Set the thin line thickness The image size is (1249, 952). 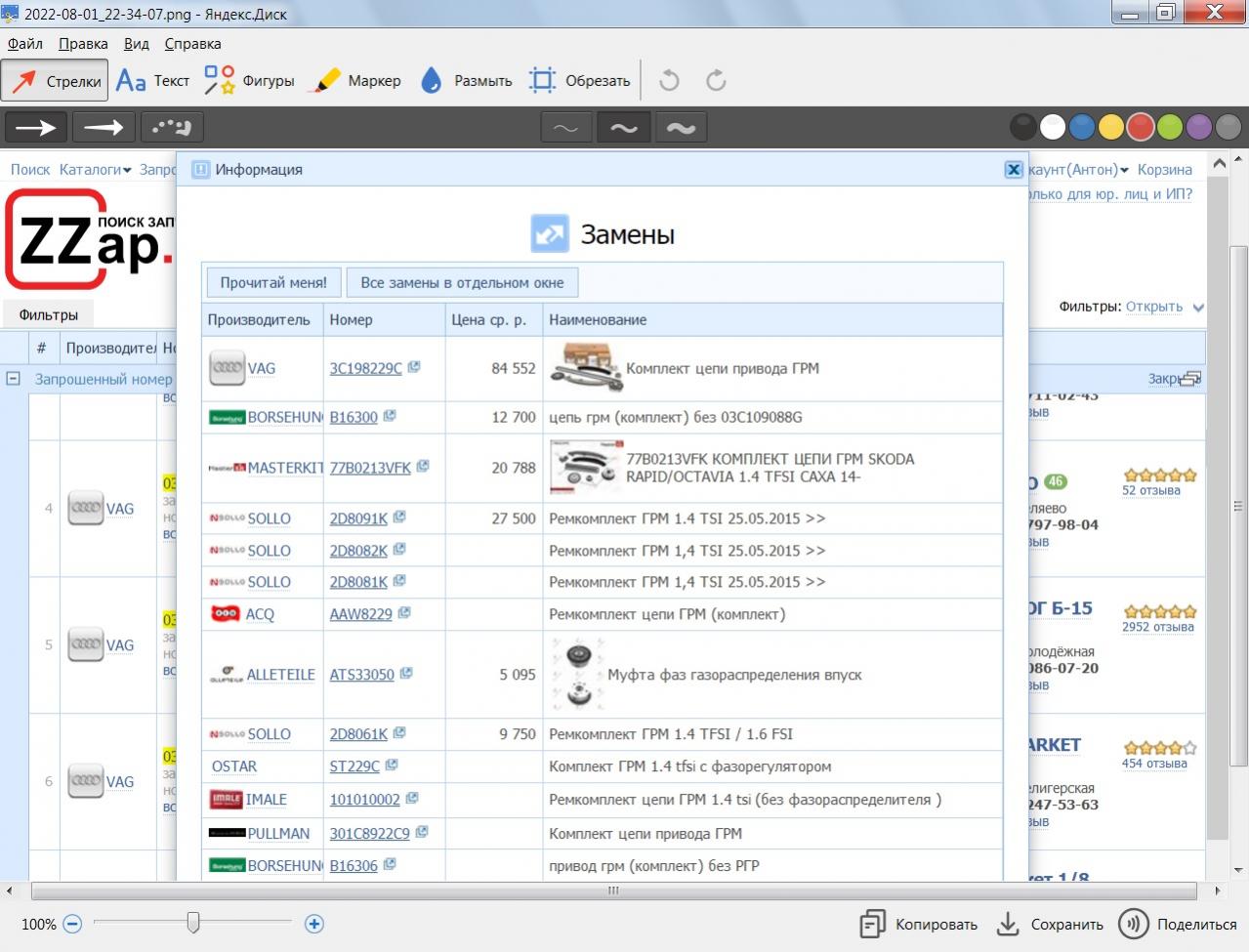pos(565,128)
